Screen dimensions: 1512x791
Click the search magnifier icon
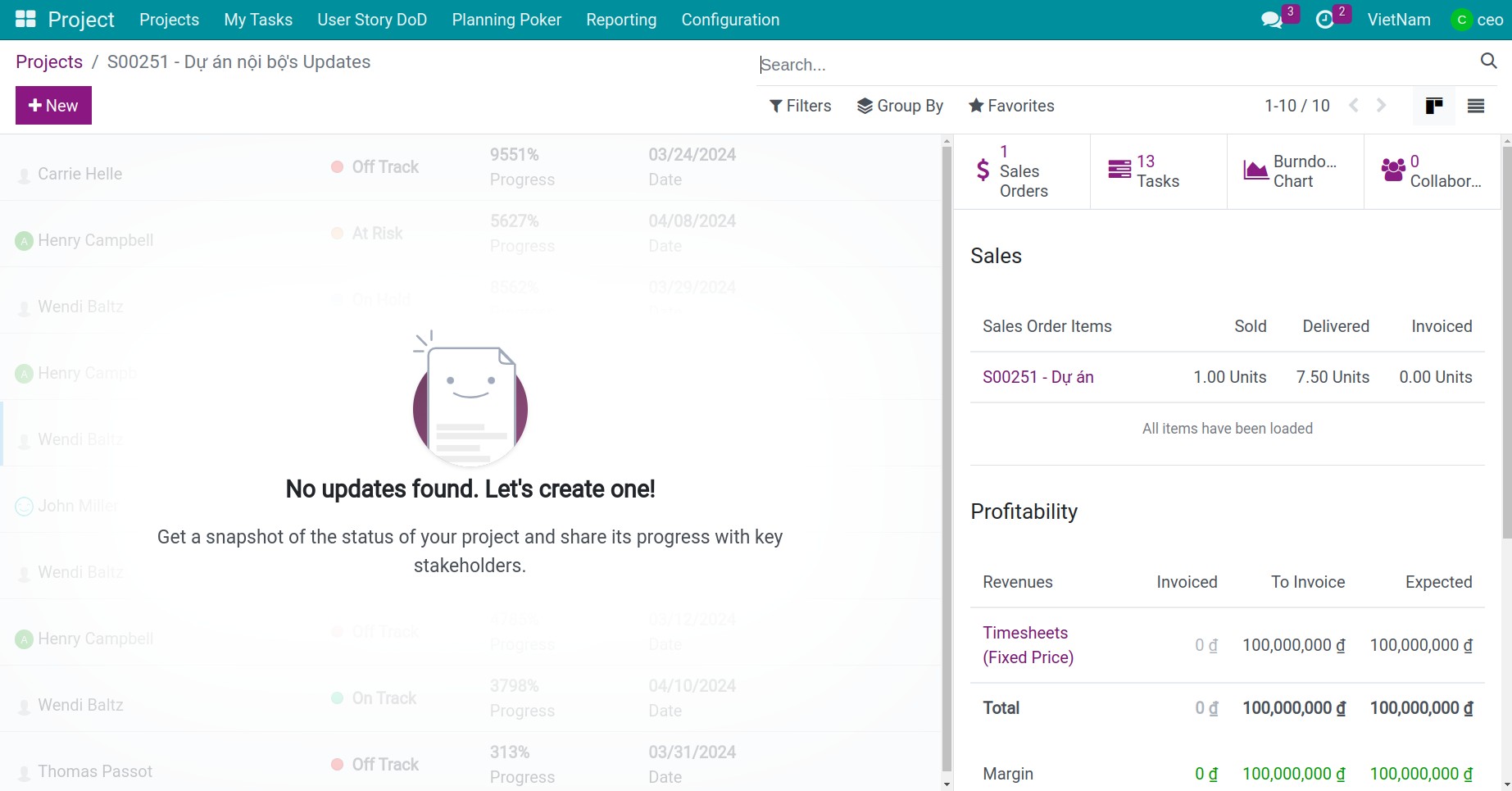(x=1489, y=61)
